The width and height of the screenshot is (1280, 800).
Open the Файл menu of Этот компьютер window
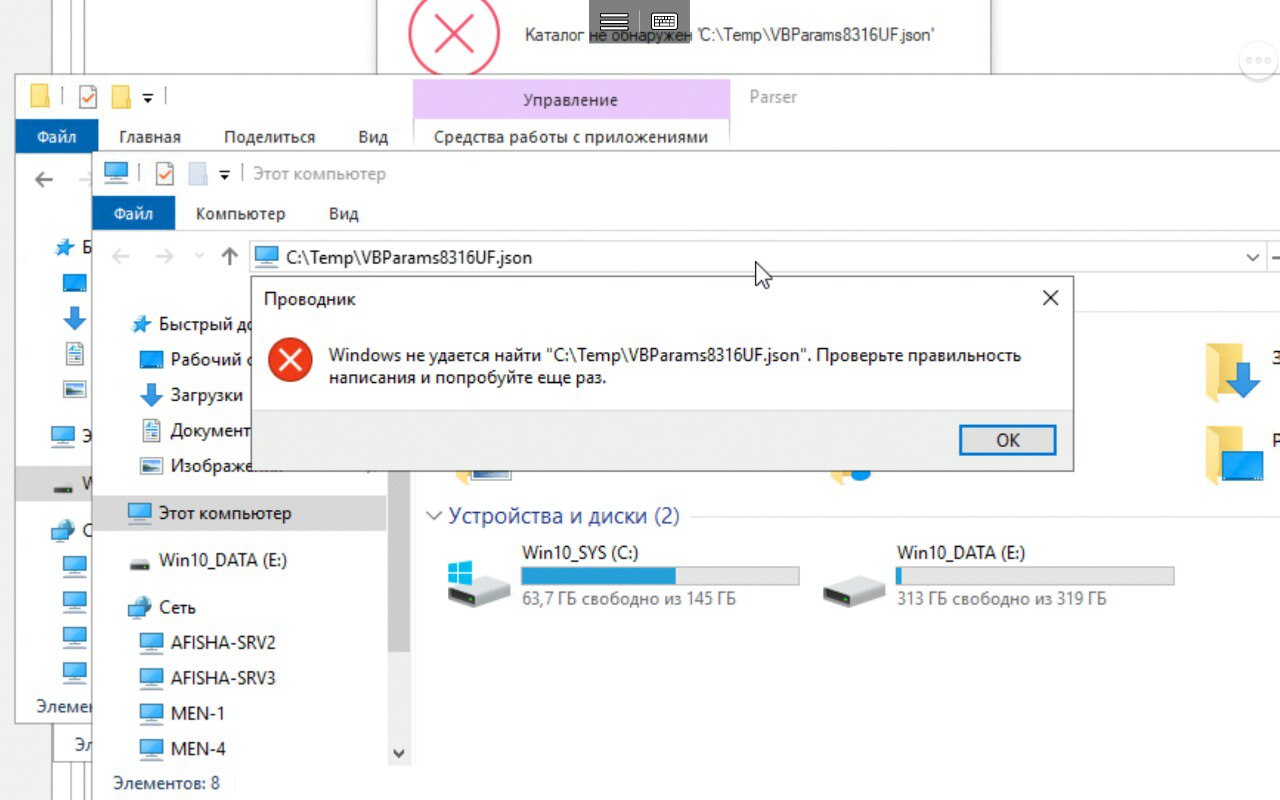click(133, 214)
